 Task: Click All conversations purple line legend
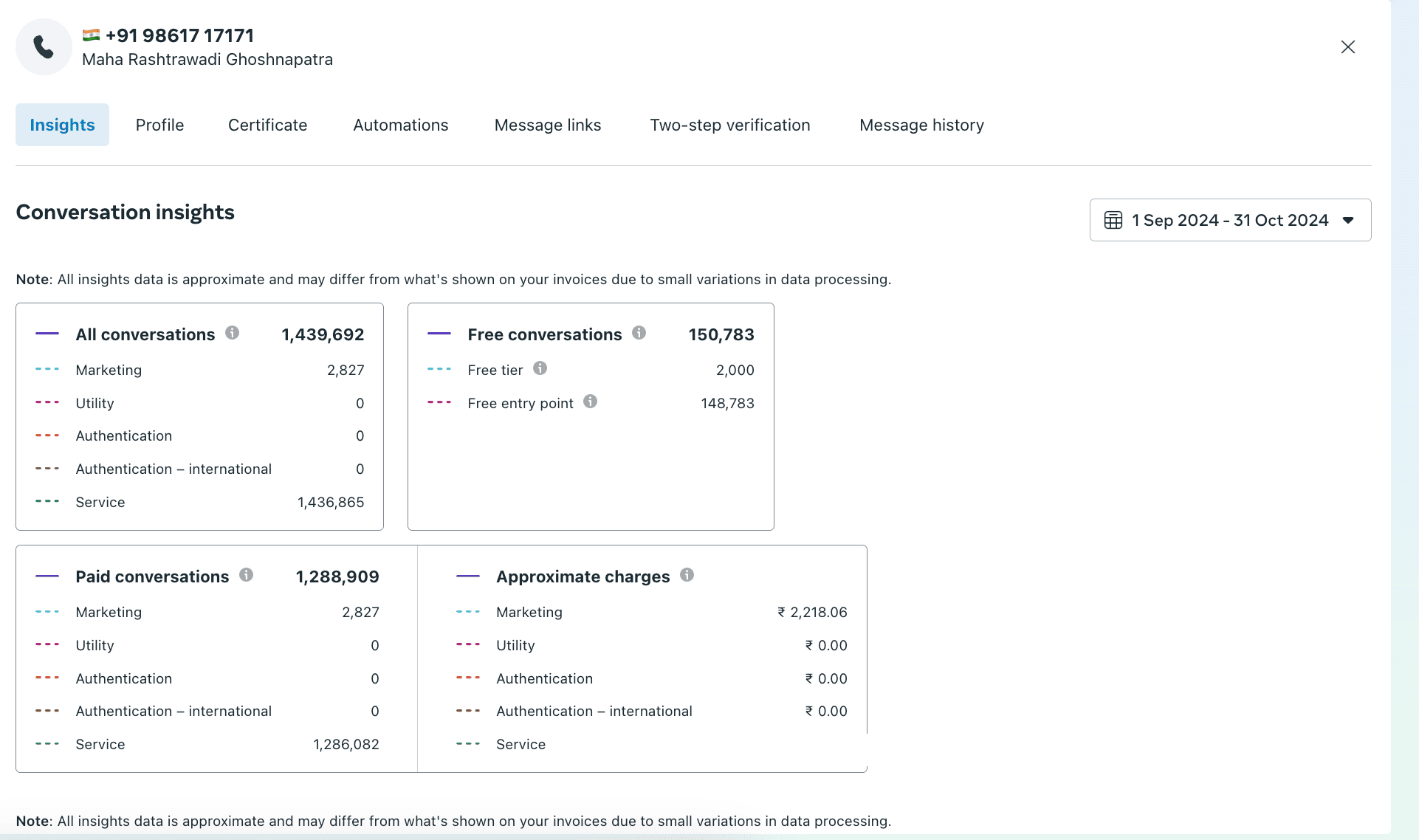47,334
